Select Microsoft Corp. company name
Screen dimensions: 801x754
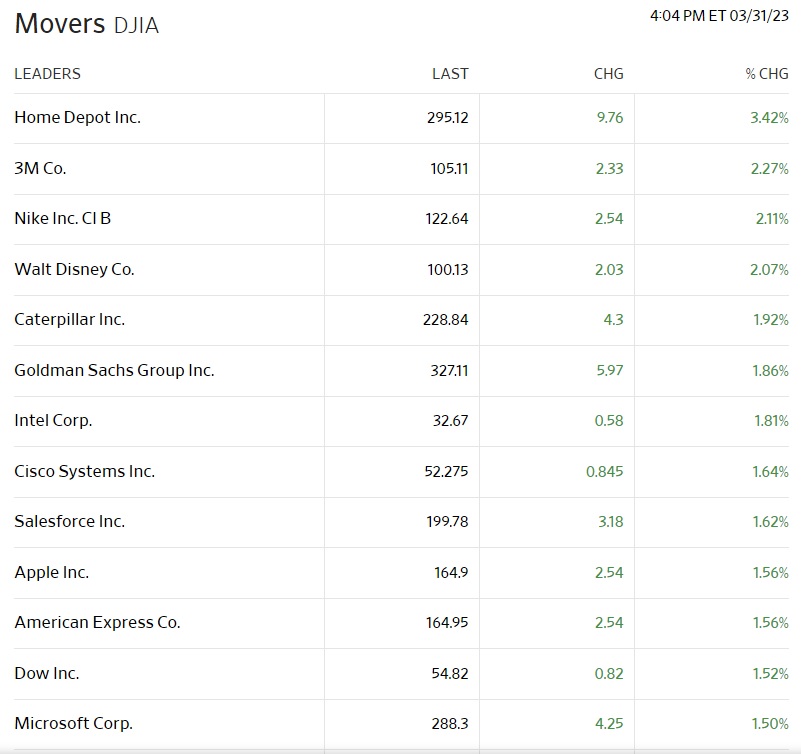tap(74, 723)
